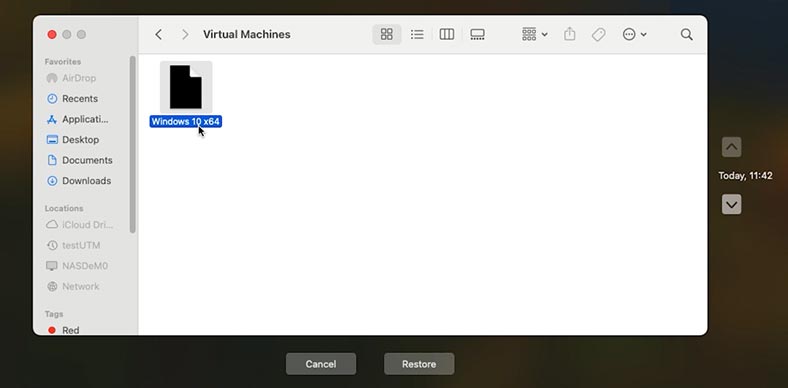Select AirDrop in sidebar

click(71, 78)
